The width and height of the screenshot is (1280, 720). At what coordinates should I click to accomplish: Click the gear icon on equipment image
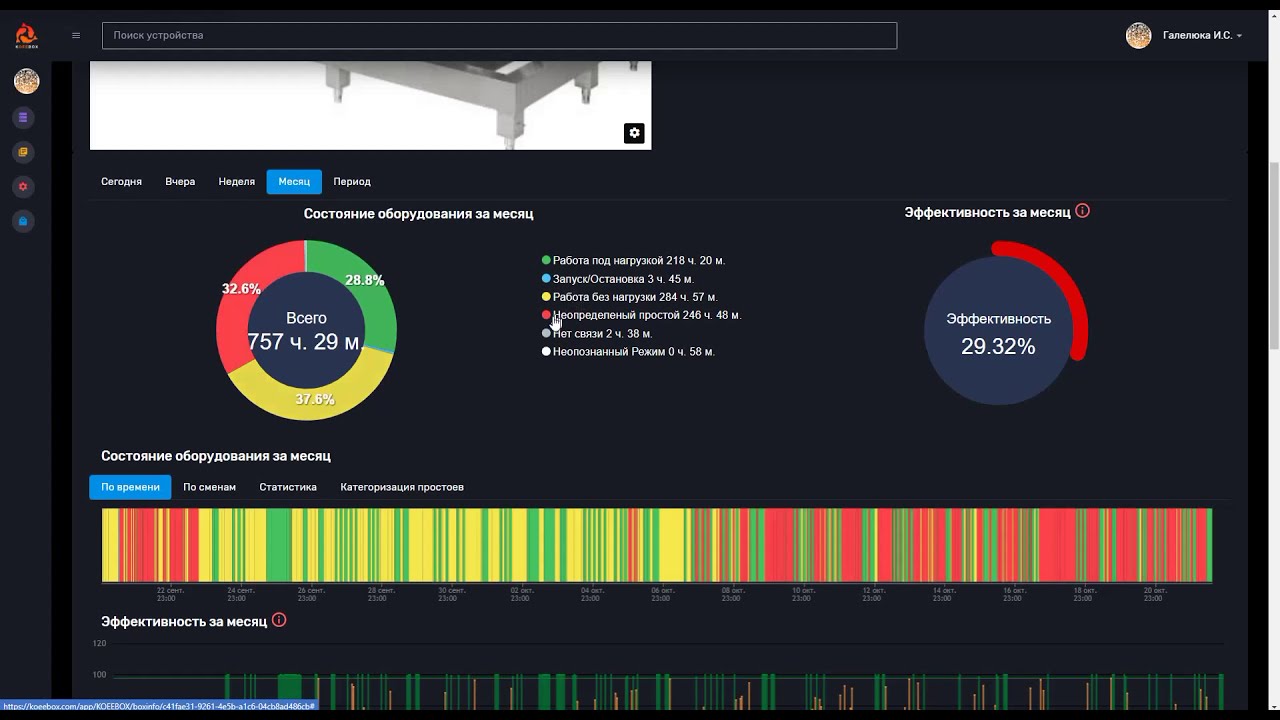634,133
